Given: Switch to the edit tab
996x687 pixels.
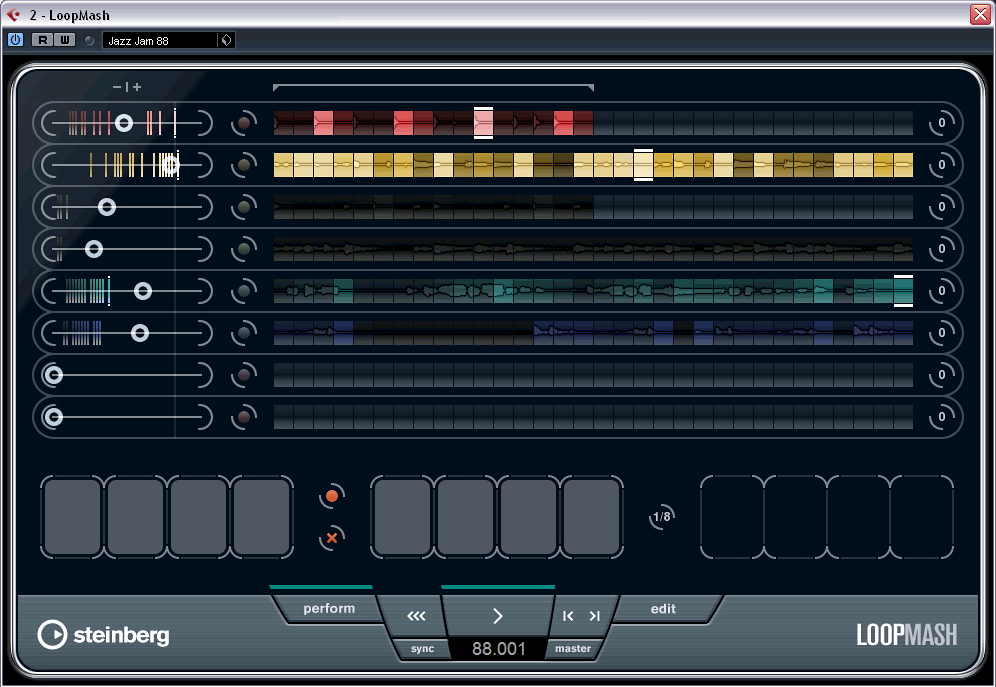Looking at the screenshot, I should [x=663, y=609].
